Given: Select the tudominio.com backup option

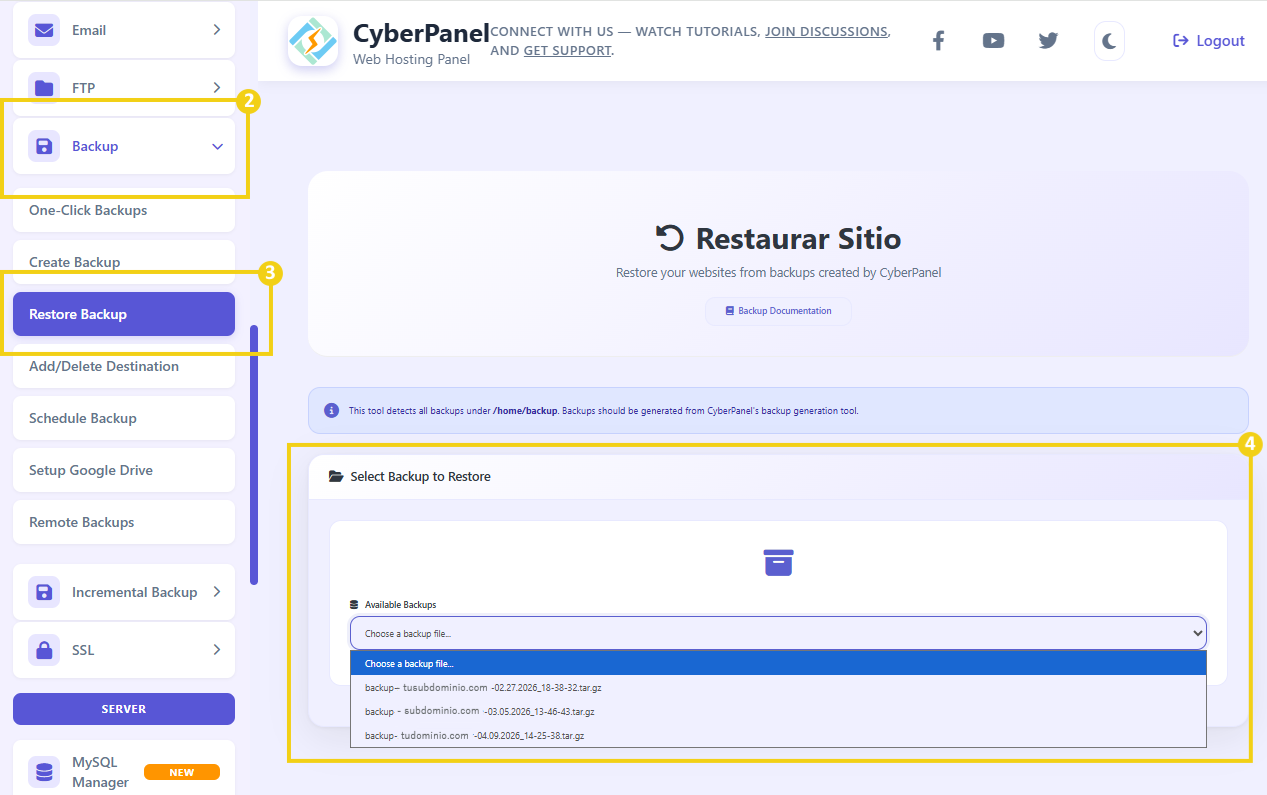Looking at the screenshot, I should [778, 735].
